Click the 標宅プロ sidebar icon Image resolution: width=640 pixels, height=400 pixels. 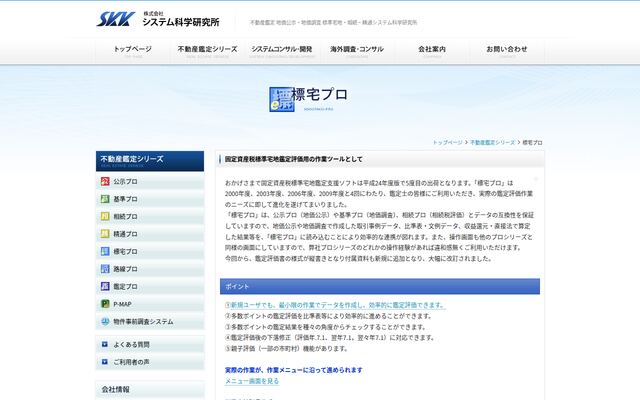pos(105,251)
